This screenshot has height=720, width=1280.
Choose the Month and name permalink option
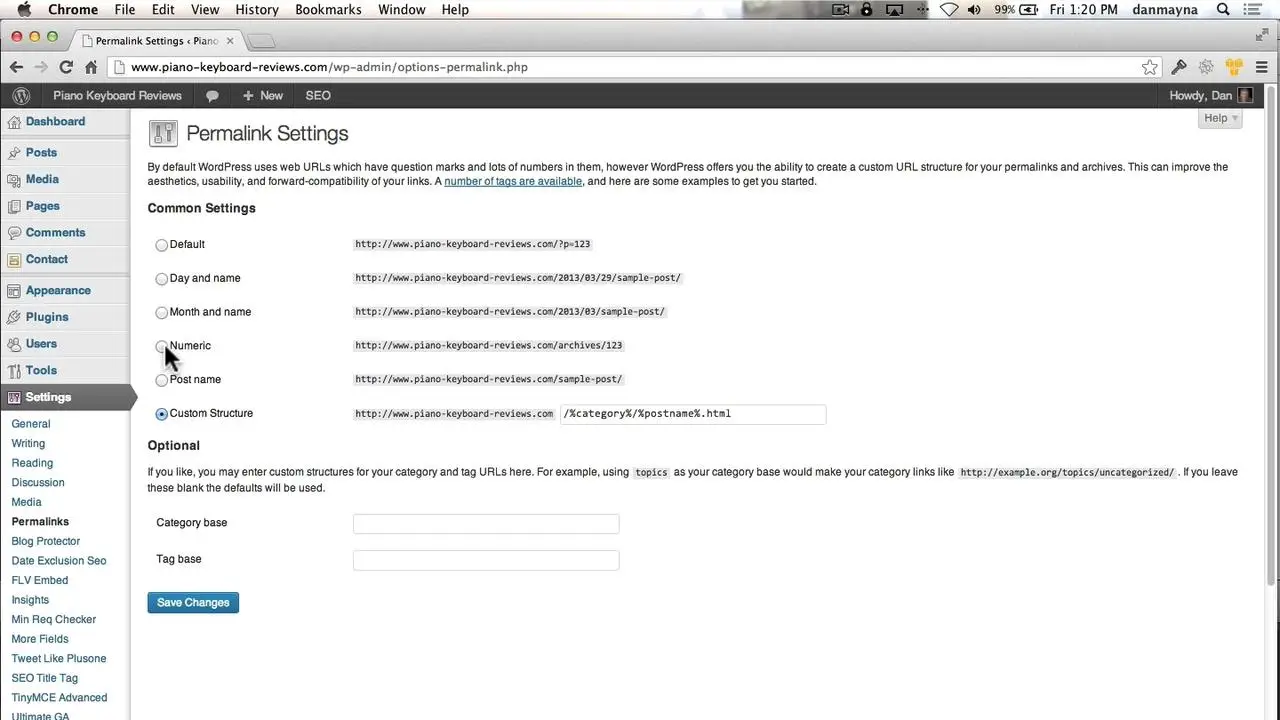pos(162,313)
